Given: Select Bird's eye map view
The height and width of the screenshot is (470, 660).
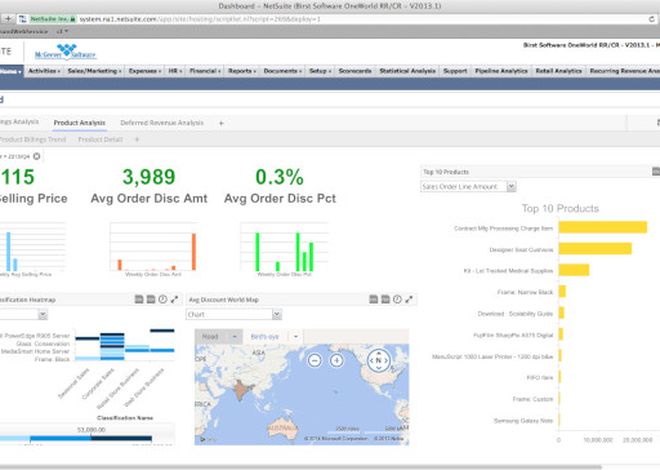Looking at the screenshot, I should pyautogui.click(x=265, y=337).
